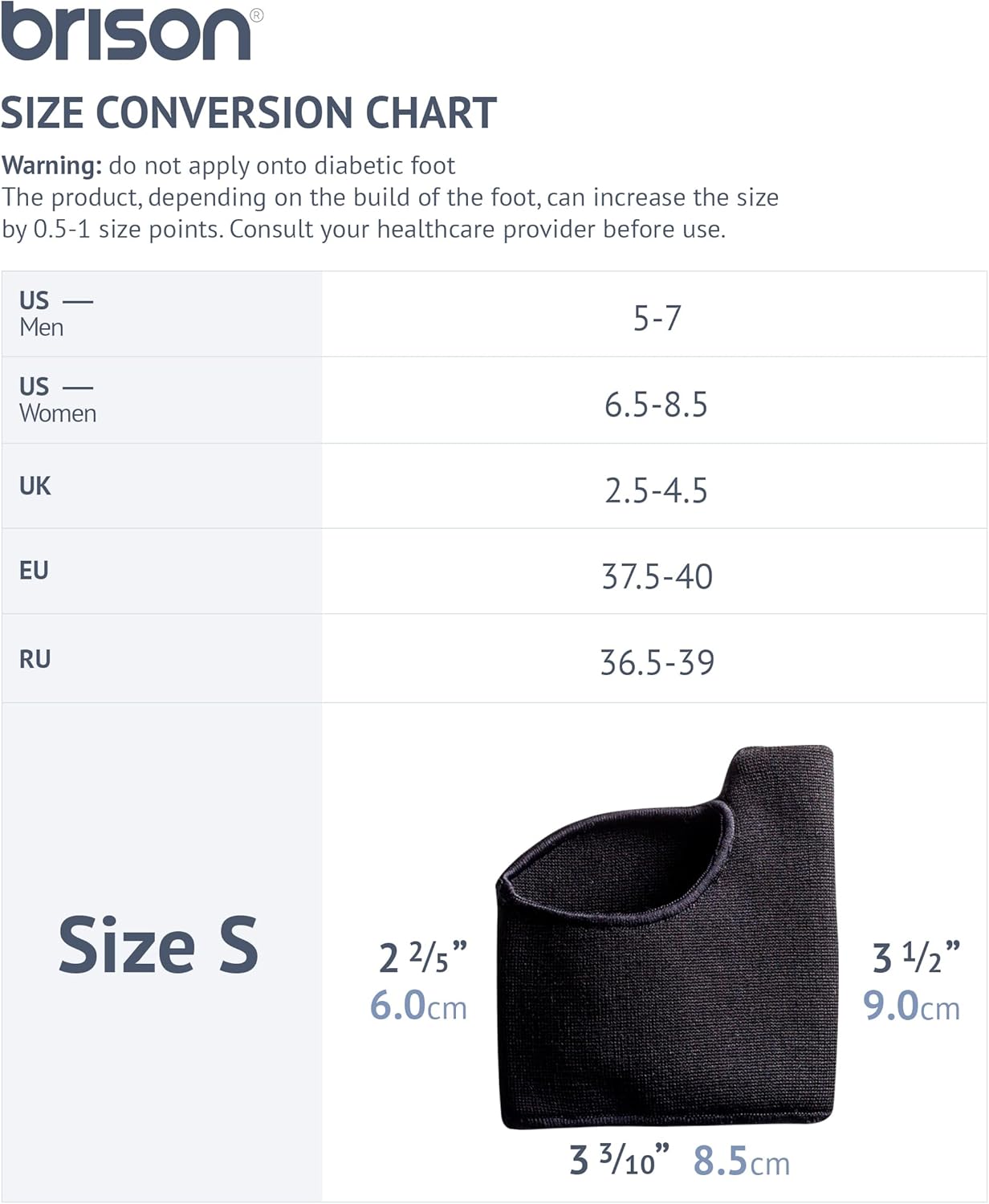The height and width of the screenshot is (1204, 989).
Task: Click the 8.5cm width measurement
Action: tap(742, 1161)
